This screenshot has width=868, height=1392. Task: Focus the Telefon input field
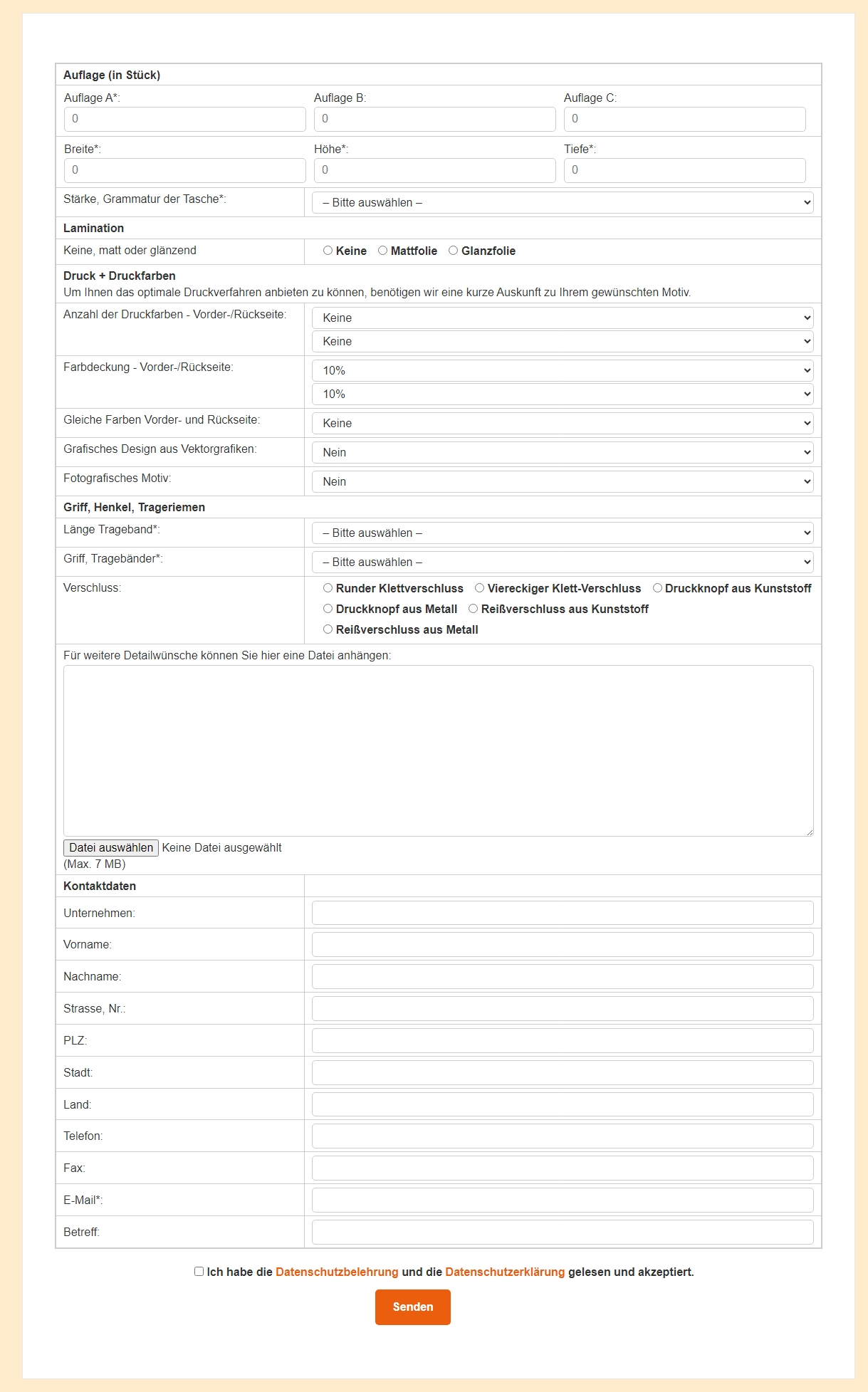(x=563, y=1136)
